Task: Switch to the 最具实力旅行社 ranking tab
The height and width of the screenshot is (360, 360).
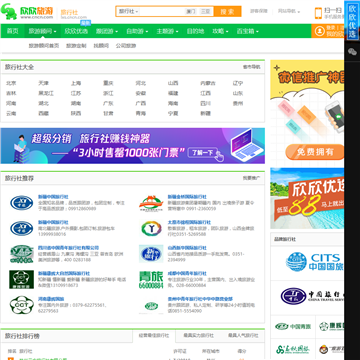Action: point(199,335)
